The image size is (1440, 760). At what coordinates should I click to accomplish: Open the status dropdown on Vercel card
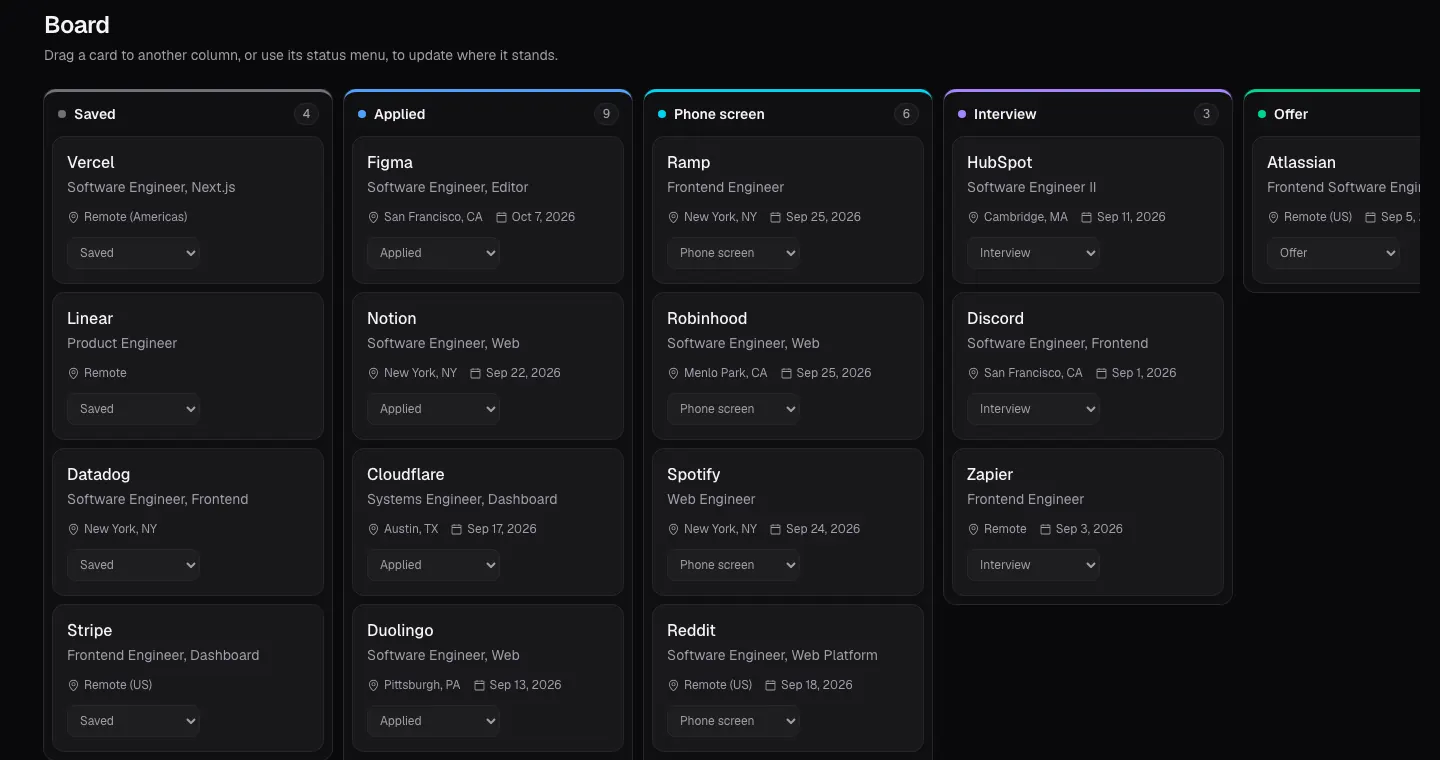point(133,253)
